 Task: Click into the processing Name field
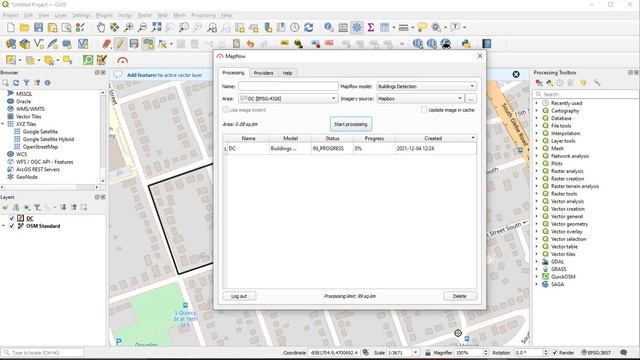pos(288,86)
